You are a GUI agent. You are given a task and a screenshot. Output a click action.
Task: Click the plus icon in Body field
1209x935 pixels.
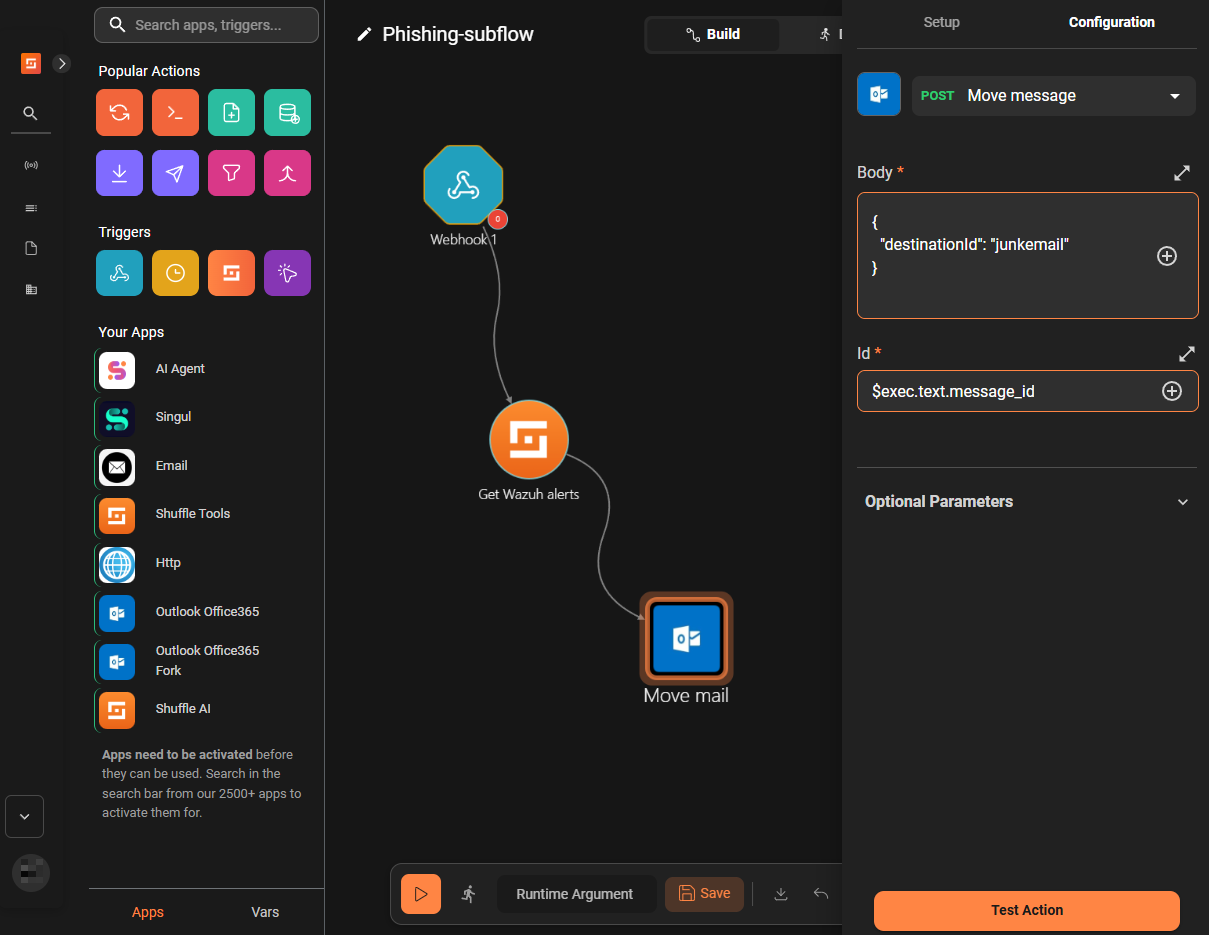tap(1166, 256)
